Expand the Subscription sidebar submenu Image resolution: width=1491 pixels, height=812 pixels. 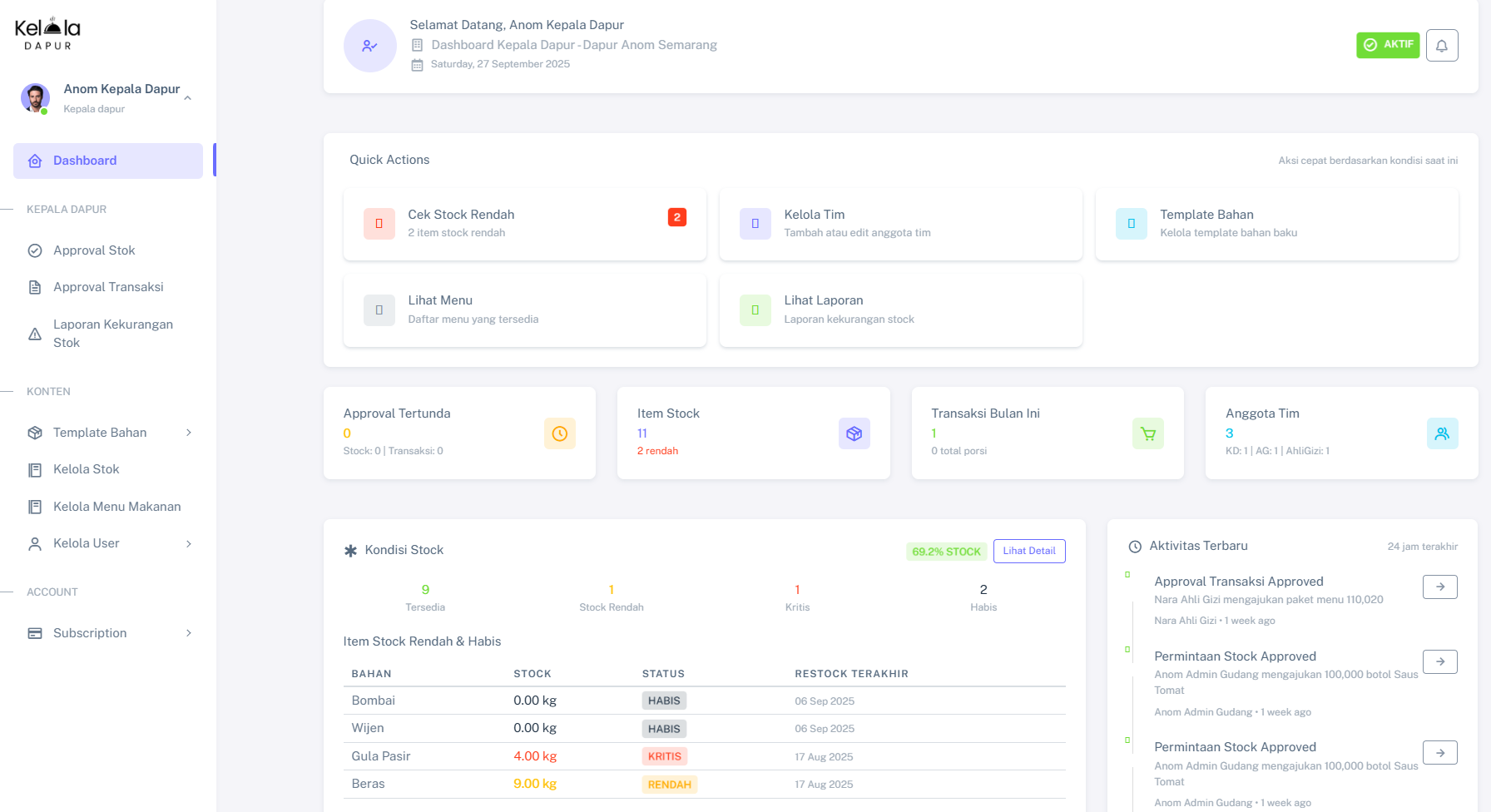click(189, 633)
